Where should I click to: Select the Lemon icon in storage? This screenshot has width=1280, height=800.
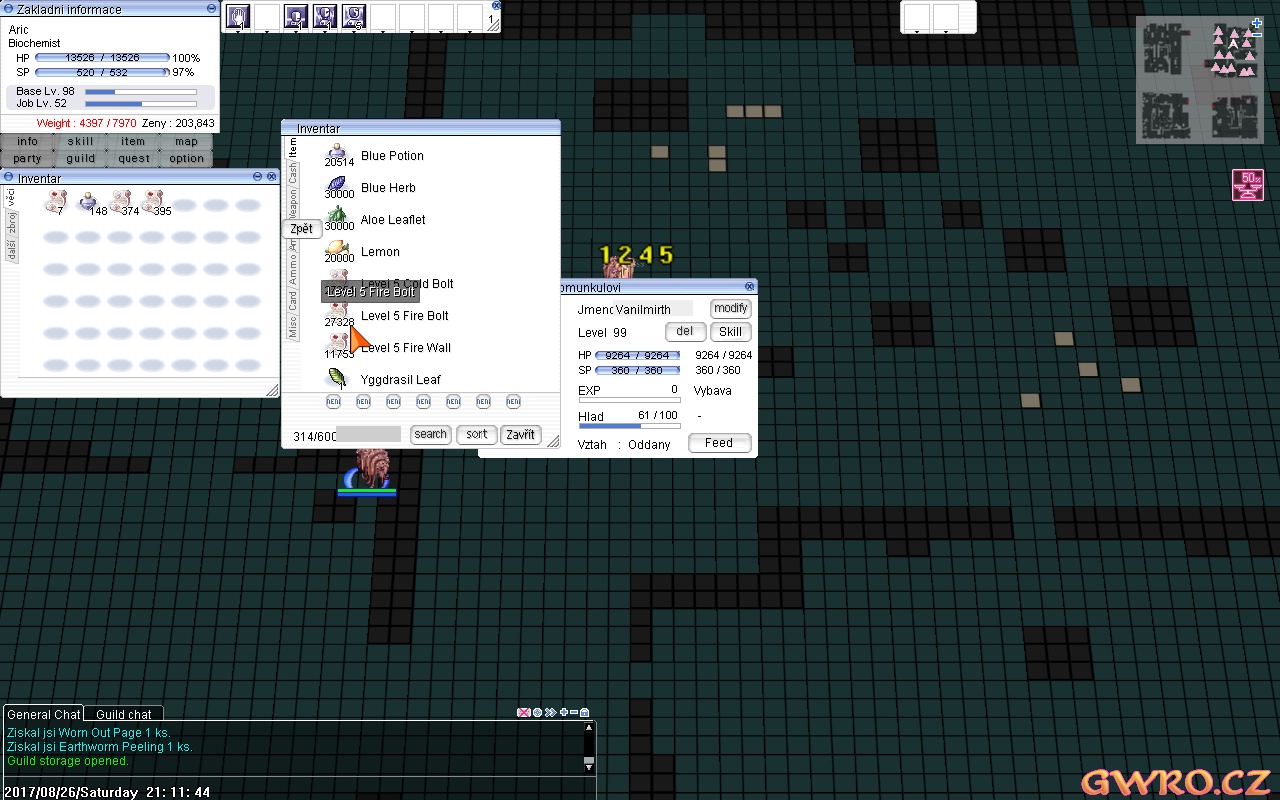[x=337, y=249]
